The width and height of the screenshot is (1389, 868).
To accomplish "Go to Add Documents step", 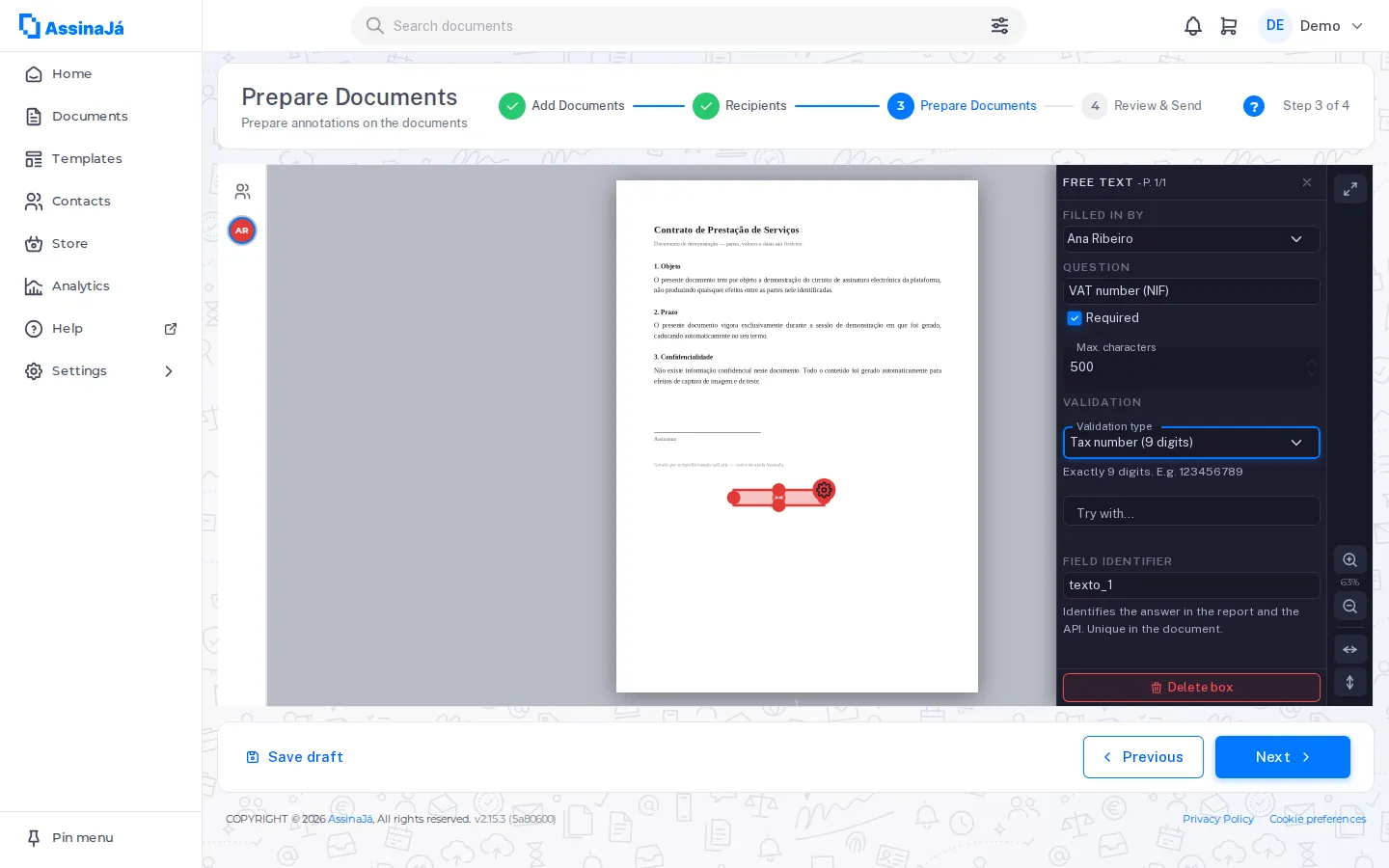I will click(561, 106).
